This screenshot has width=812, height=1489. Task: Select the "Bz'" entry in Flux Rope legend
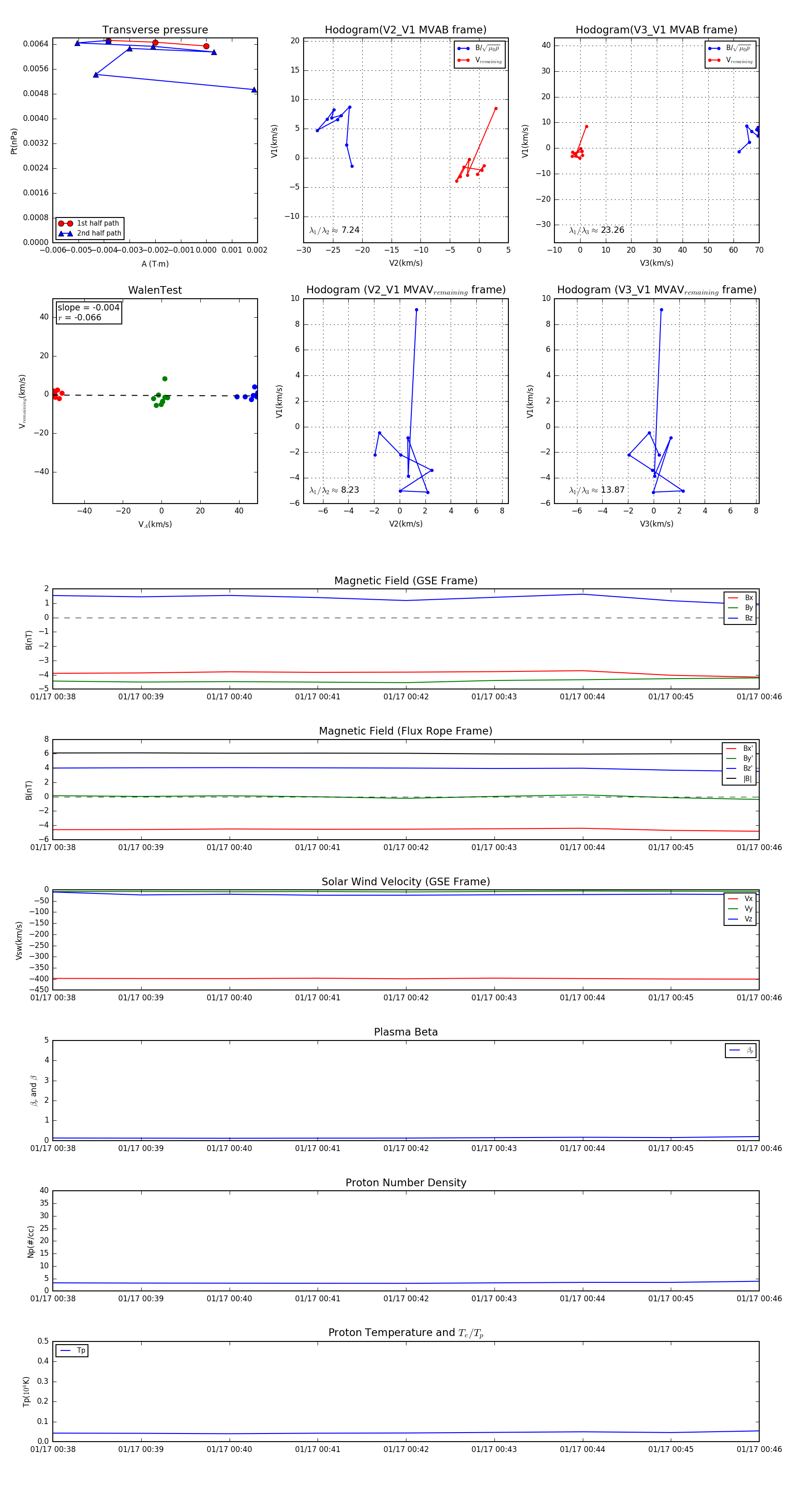[739, 768]
